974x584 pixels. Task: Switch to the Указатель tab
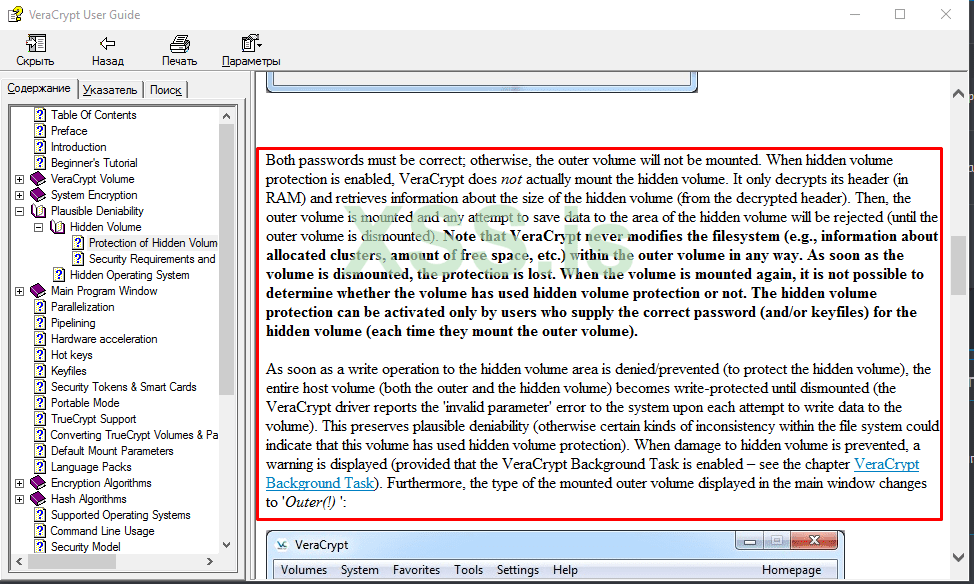(x=110, y=89)
